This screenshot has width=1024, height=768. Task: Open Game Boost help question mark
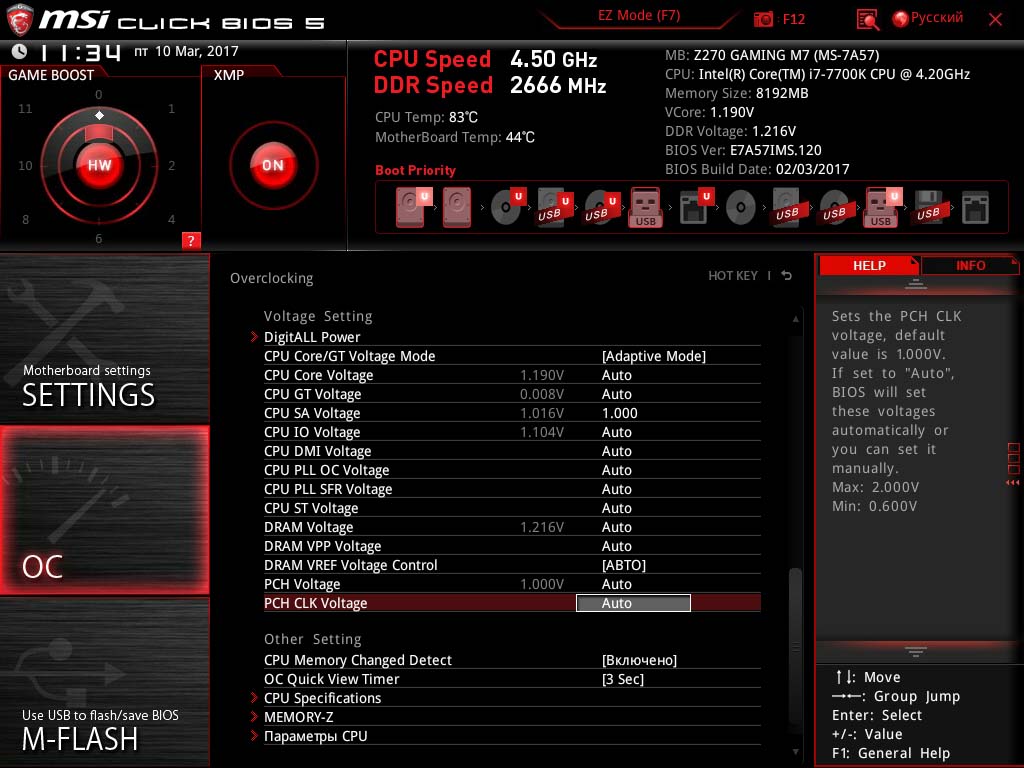(191, 240)
